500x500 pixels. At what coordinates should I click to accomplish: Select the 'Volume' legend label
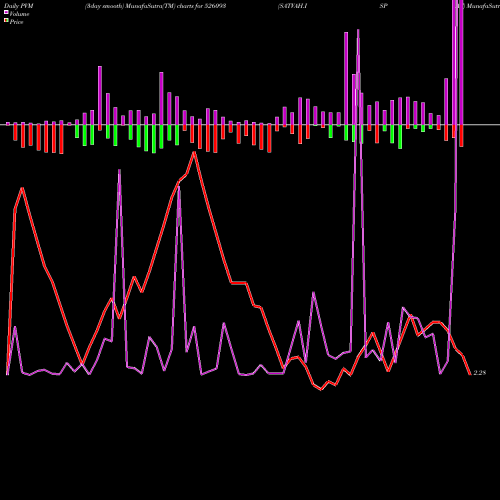(x=19, y=14)
